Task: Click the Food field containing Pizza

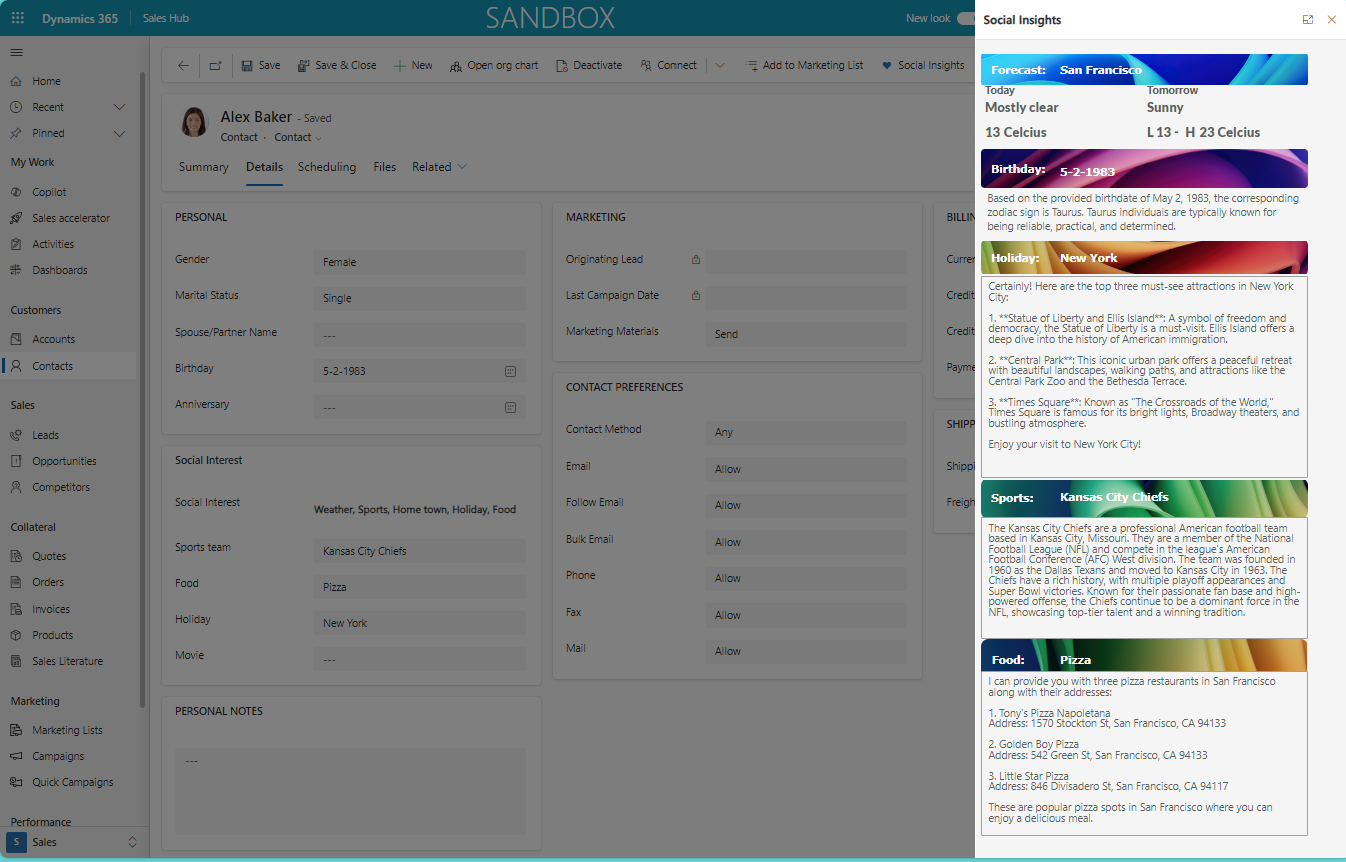Action: (x=419, y=587)
